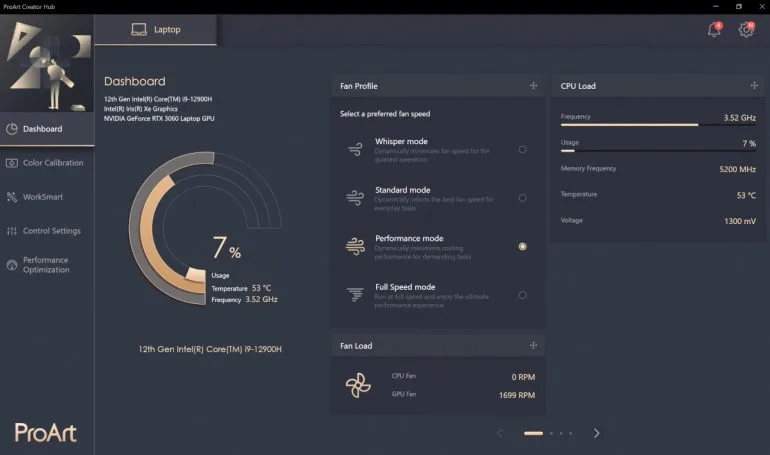Click the 1300 mV voltage value
The height and width of the screenshot is (455, 770).
pyautogui.click(x=740, y=221)
